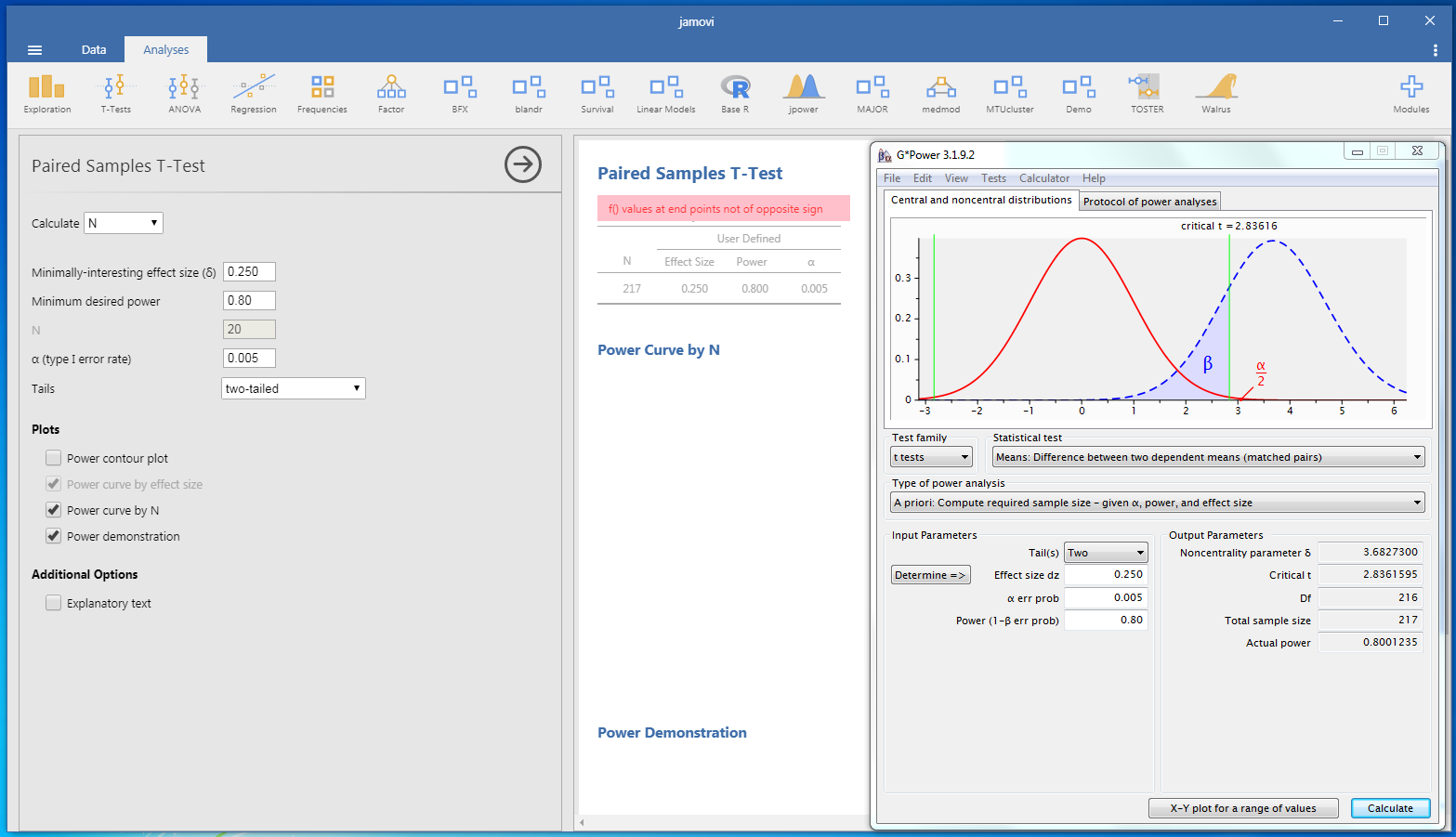Open the blandr module menu

coord(528,95)
